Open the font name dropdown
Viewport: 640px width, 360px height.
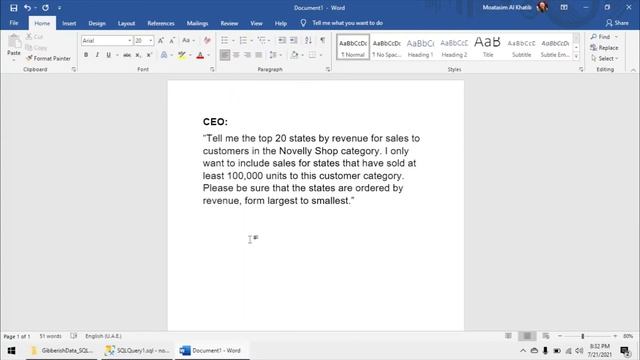[x=129, y=40]
